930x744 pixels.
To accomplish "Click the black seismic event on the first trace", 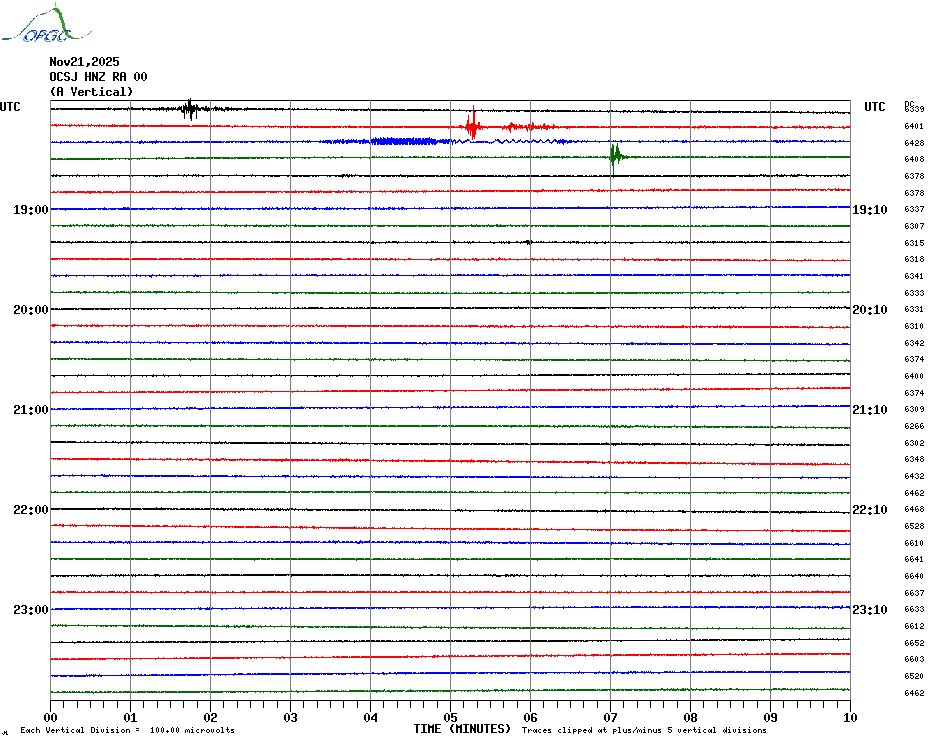I will click(189, 109).
